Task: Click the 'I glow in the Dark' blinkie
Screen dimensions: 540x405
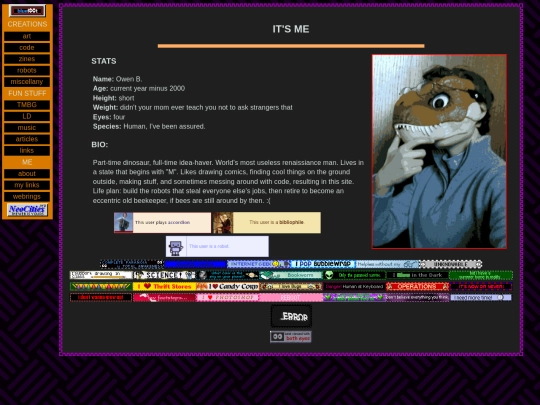Action: click(x=417, y=275)
